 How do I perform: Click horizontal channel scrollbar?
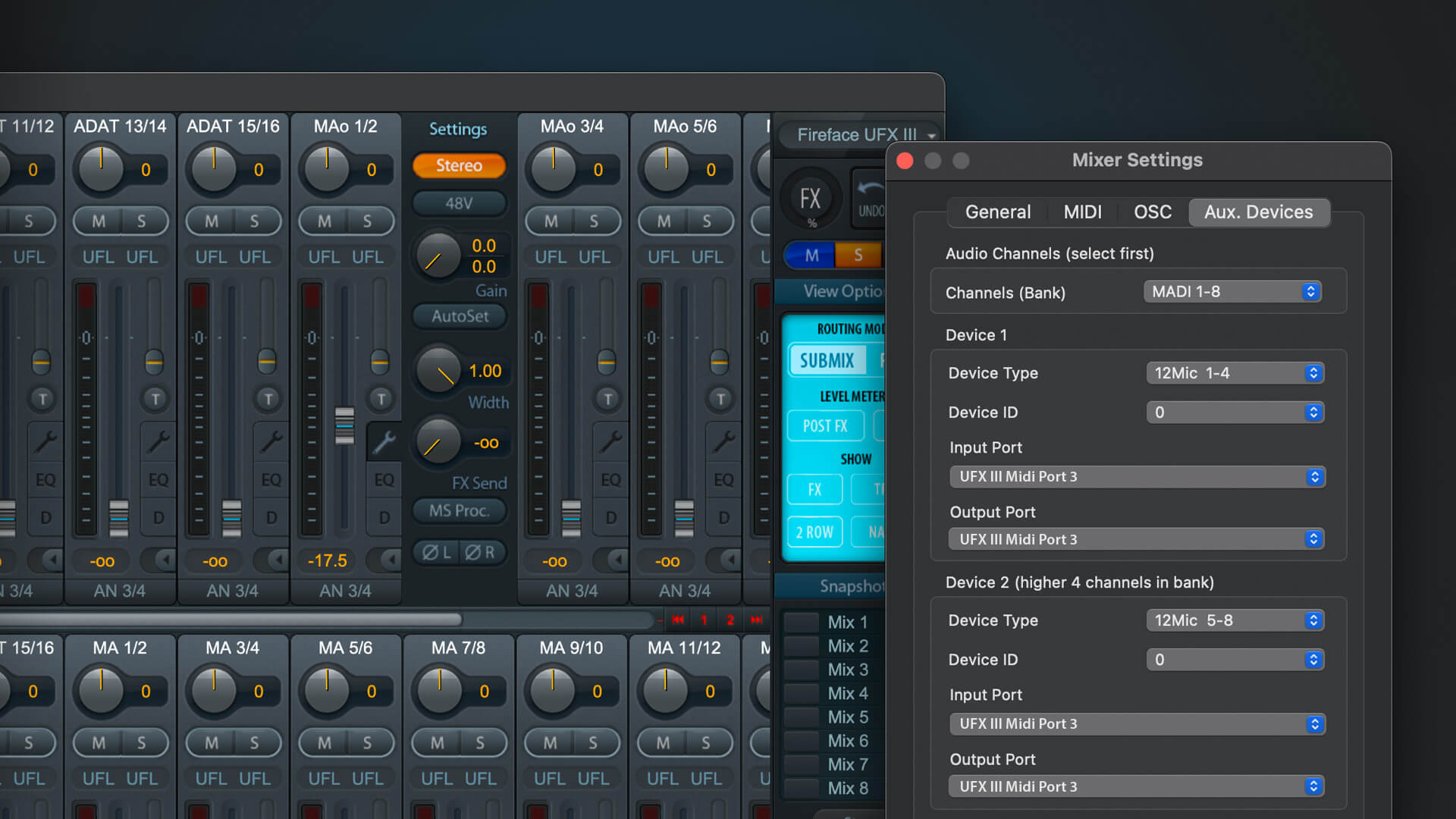click(x=231, y=620)
